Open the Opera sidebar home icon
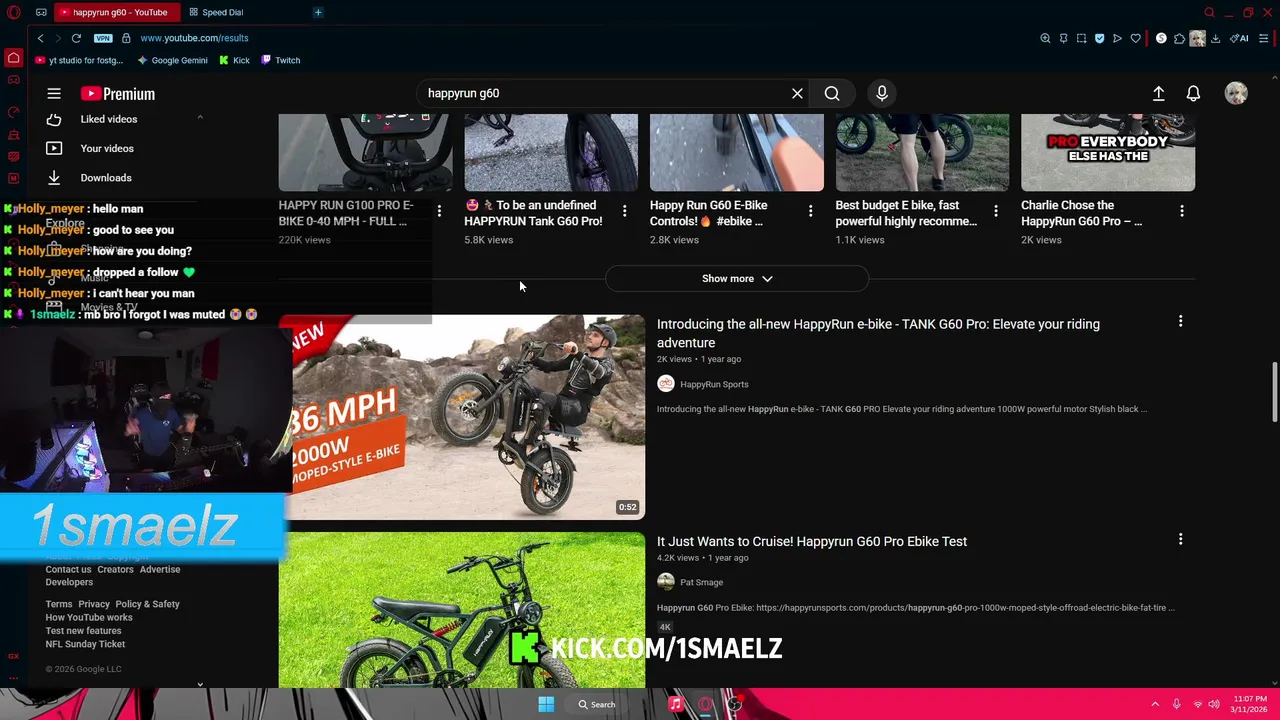 (x=13, y=58)
